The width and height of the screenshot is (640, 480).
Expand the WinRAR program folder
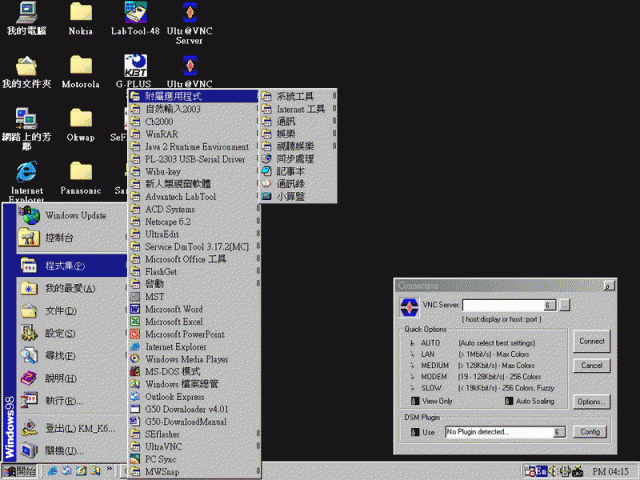[194, 134]
